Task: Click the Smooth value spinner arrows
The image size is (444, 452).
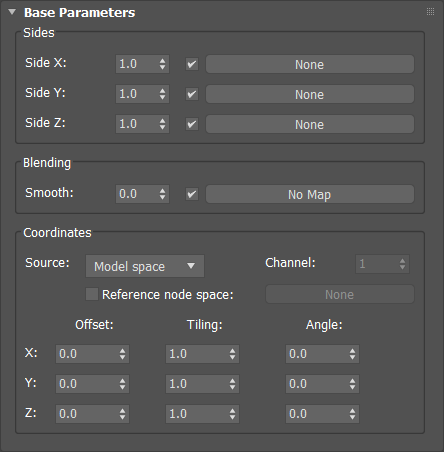Action: tap(162, 194)
